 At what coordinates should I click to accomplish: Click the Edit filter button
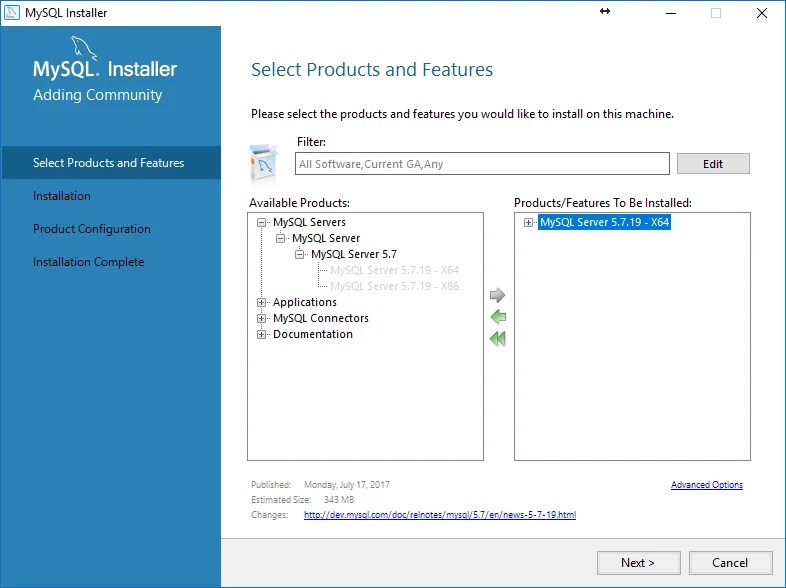coord(713,164)
